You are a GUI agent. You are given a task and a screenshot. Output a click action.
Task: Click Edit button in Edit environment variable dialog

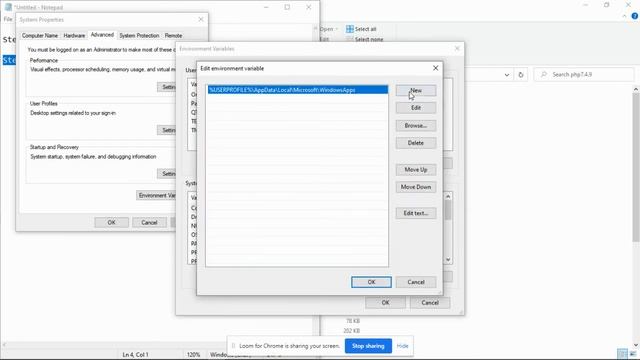pyautogui.click(x=416, y=108)
